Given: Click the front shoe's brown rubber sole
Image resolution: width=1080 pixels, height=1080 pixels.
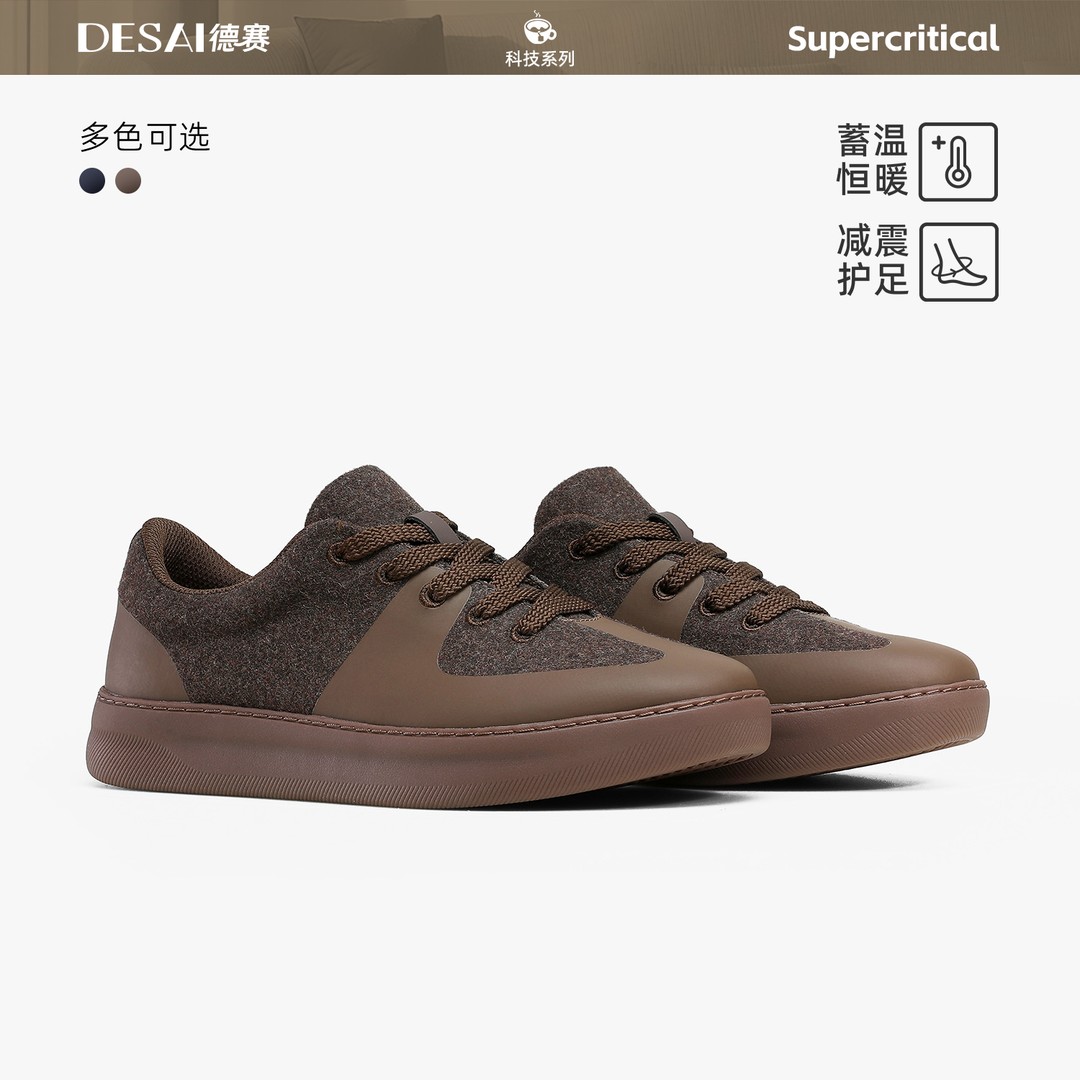Looking at the screenshot, I should coord(427,747).
